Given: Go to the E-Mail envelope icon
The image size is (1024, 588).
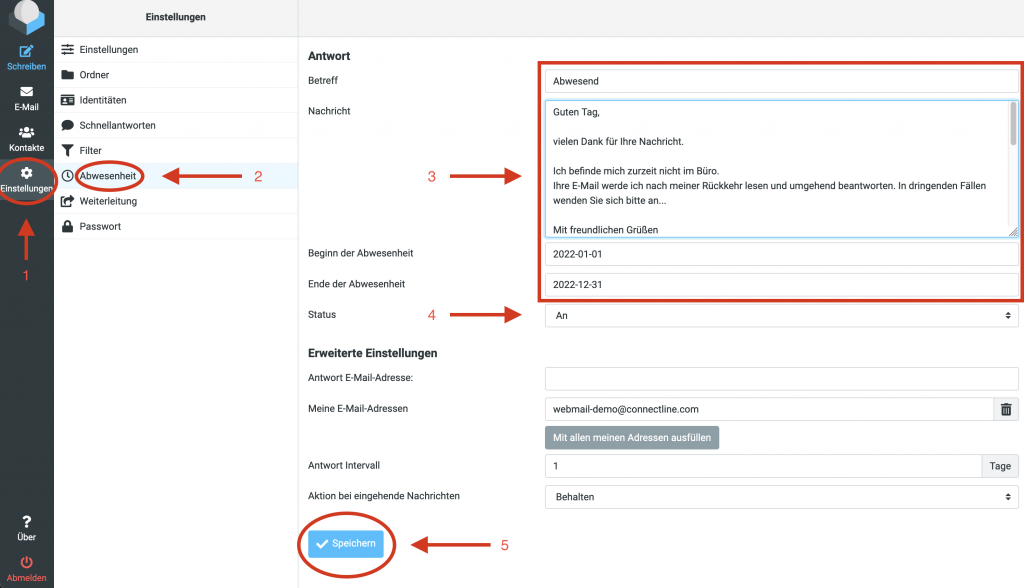Looking at the screenshot, I should pyautogui.click(x=26, y=91).
